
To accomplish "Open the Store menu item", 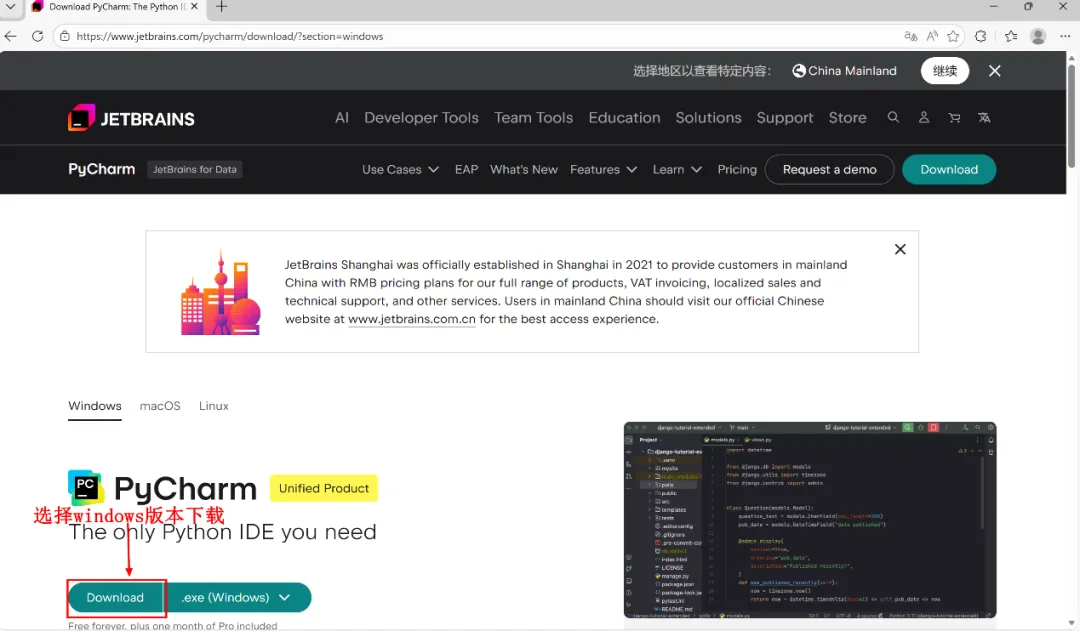I will (x=847, y=118).
